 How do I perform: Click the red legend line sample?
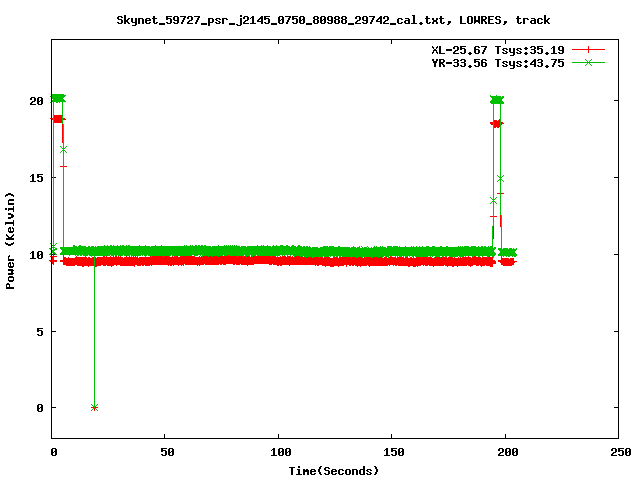point(588,50)
